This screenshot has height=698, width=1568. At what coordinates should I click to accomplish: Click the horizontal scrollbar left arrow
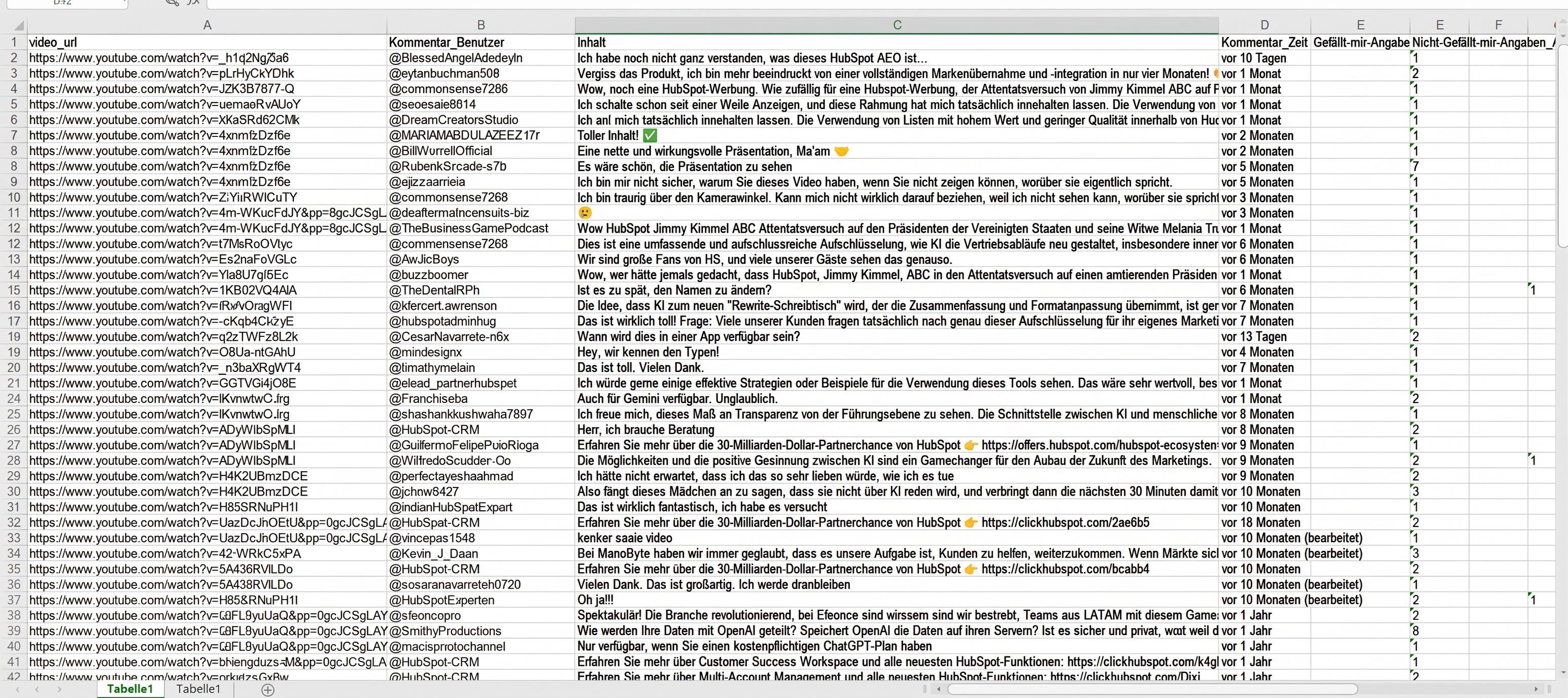pyautogui.click(x=939, y=689)
